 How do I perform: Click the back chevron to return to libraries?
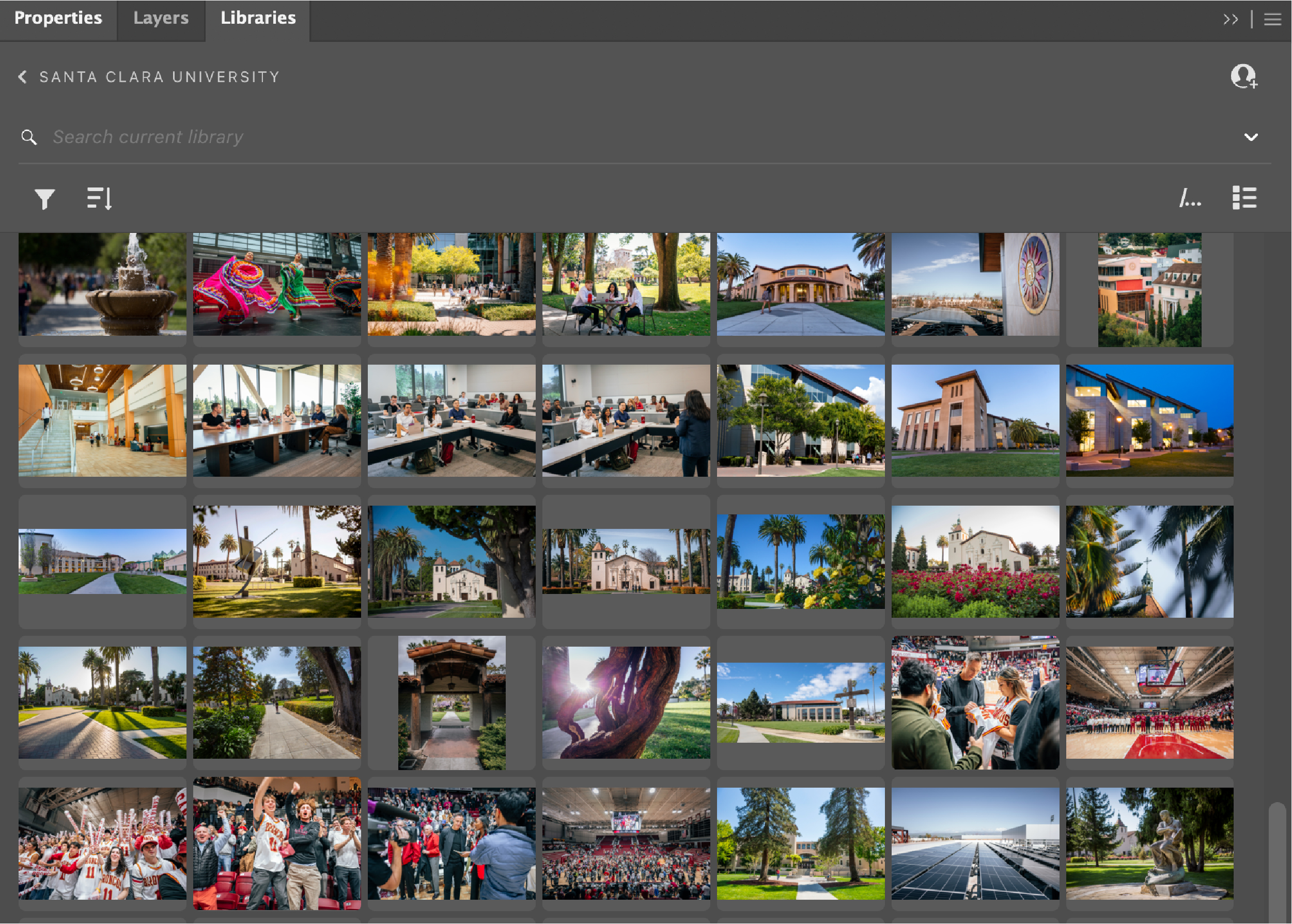coord(22,77)
